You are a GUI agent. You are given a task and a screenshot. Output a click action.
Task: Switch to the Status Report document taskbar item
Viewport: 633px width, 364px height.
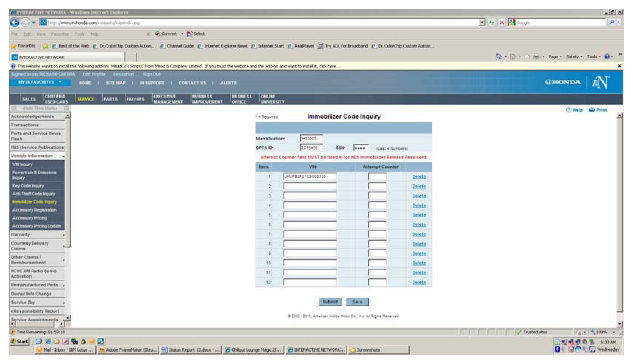pyautogui.click(x=191, y=350)
